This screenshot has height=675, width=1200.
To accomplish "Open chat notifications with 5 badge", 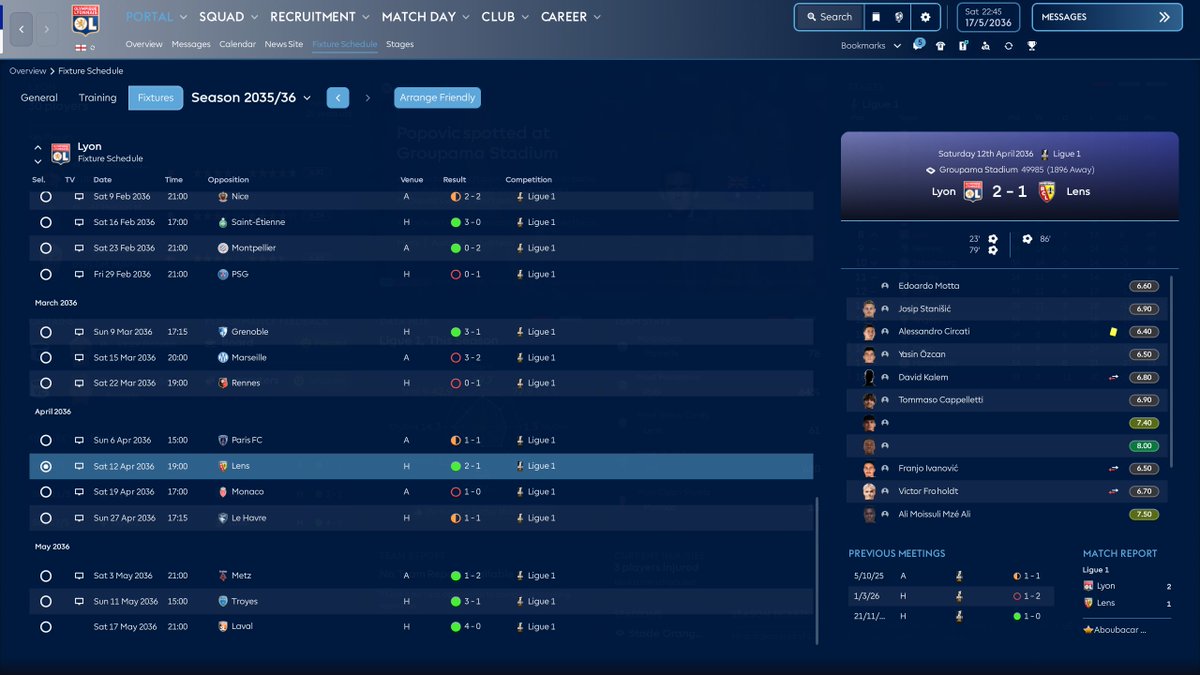I will 919,45.
